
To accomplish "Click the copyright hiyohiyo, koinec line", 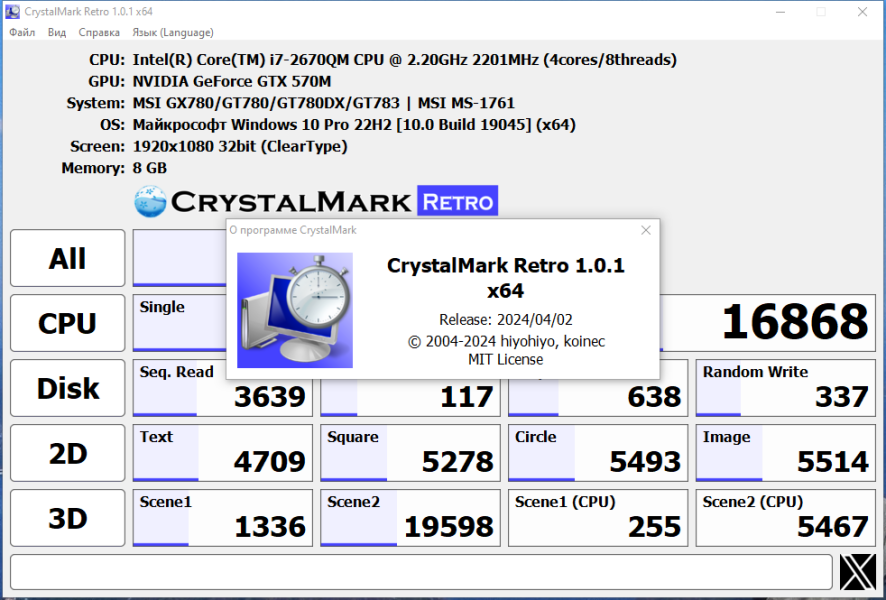I will click(506, 341).
